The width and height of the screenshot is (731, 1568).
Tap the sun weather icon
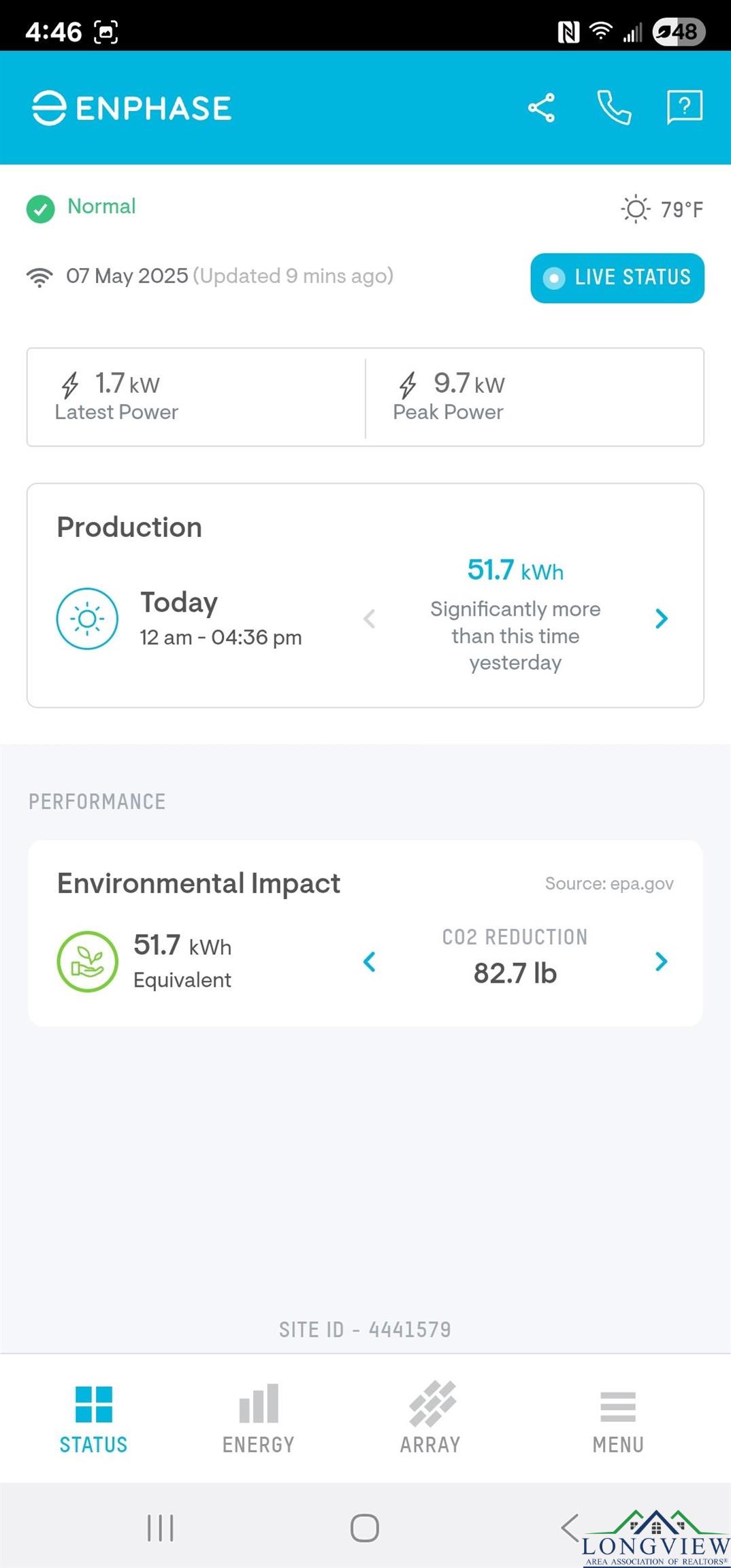(635, 209)
